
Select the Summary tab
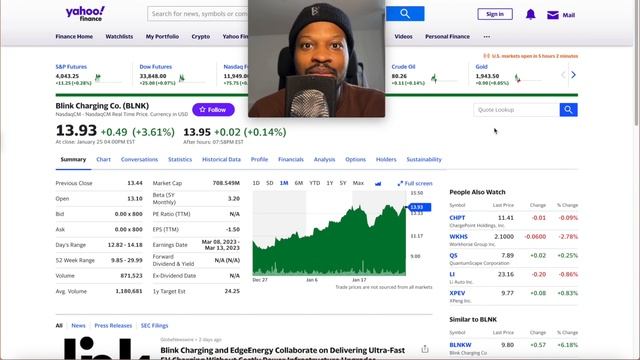point(73,160)
